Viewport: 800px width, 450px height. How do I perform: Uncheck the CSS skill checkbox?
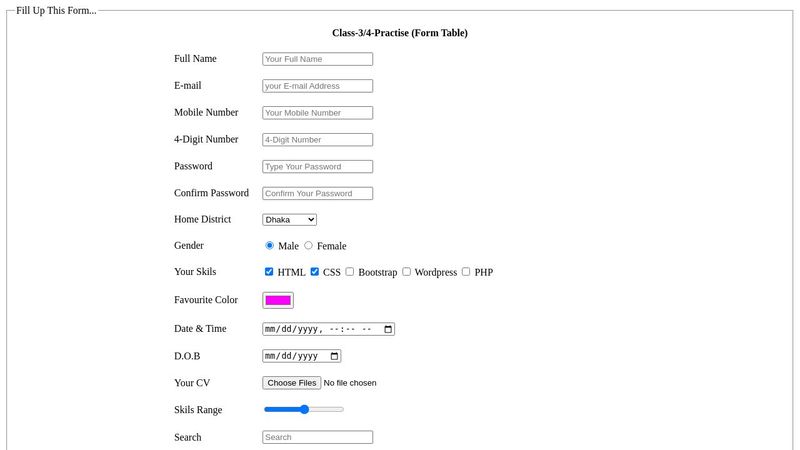(314, 272)
